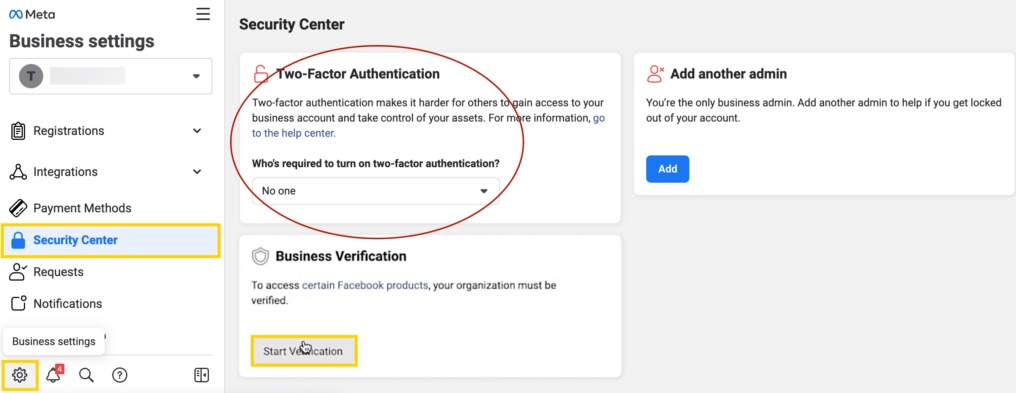Click the Business settings gear icon
Screen dimensions: 1016x393
20,375
